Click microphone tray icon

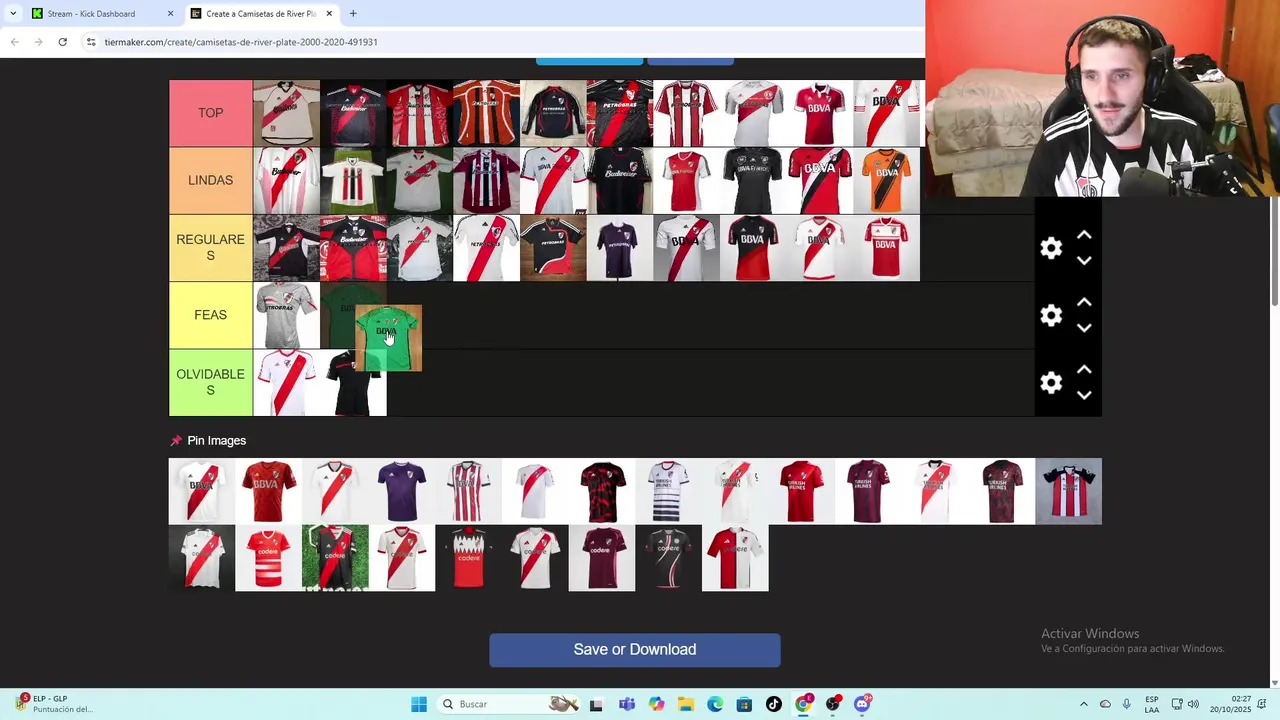[1127, 704]
